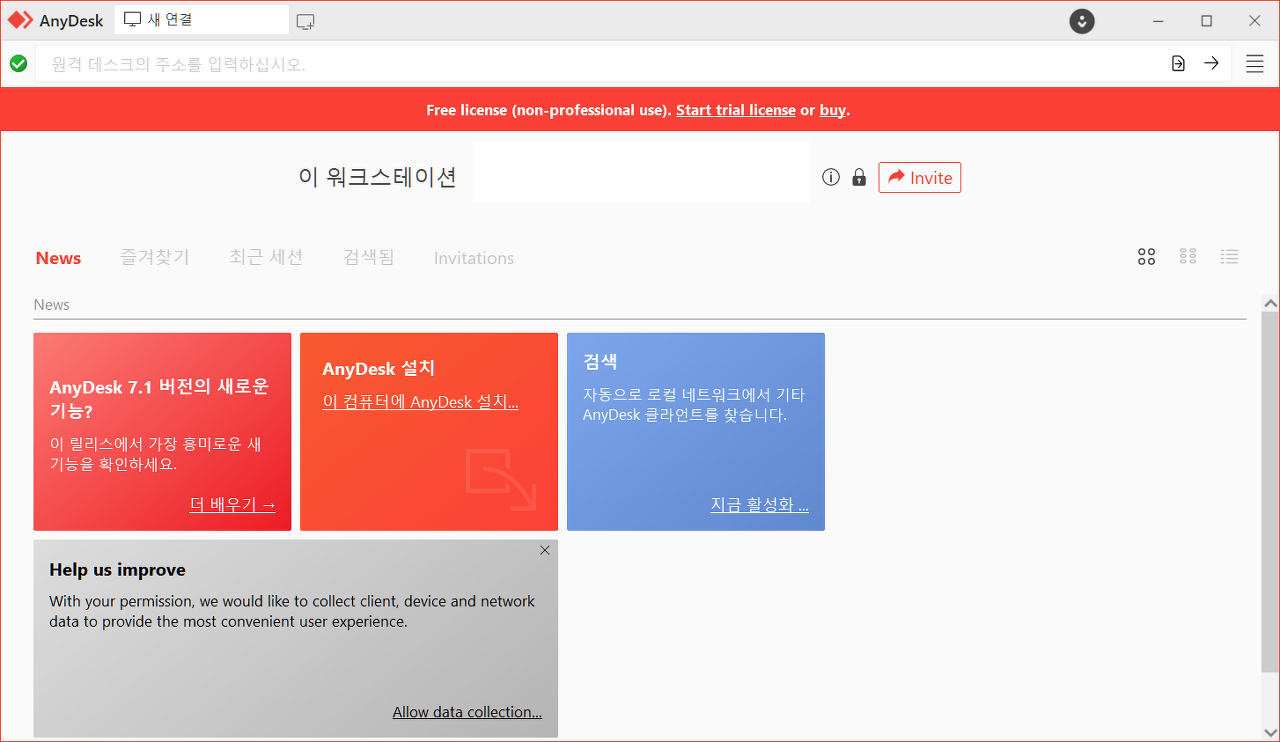Select the News tab
Screen dimensions: 1280x742
58,258
